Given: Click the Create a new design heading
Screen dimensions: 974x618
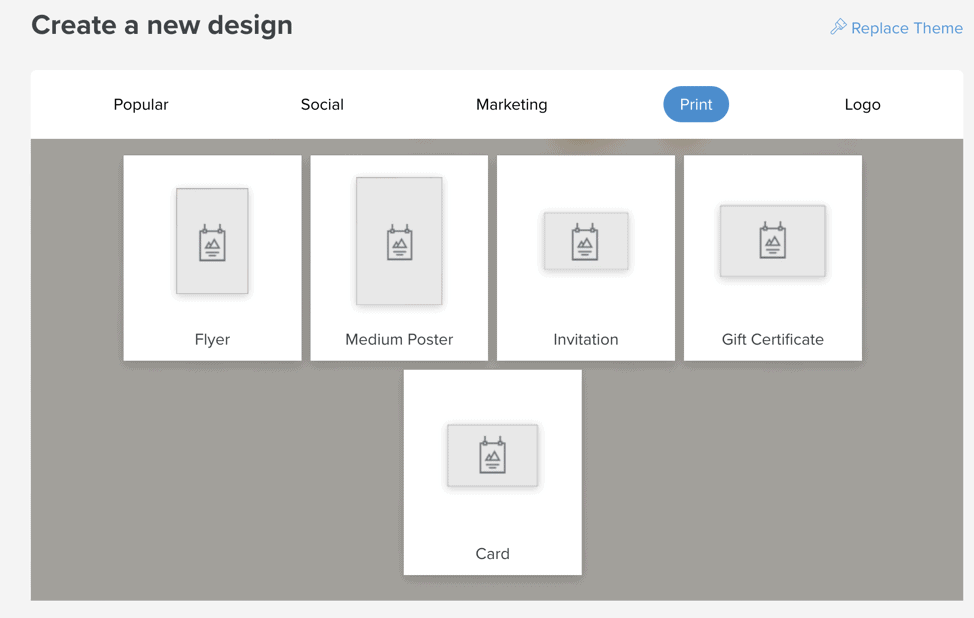Looking at the screenshot, I should click(162, 25).
